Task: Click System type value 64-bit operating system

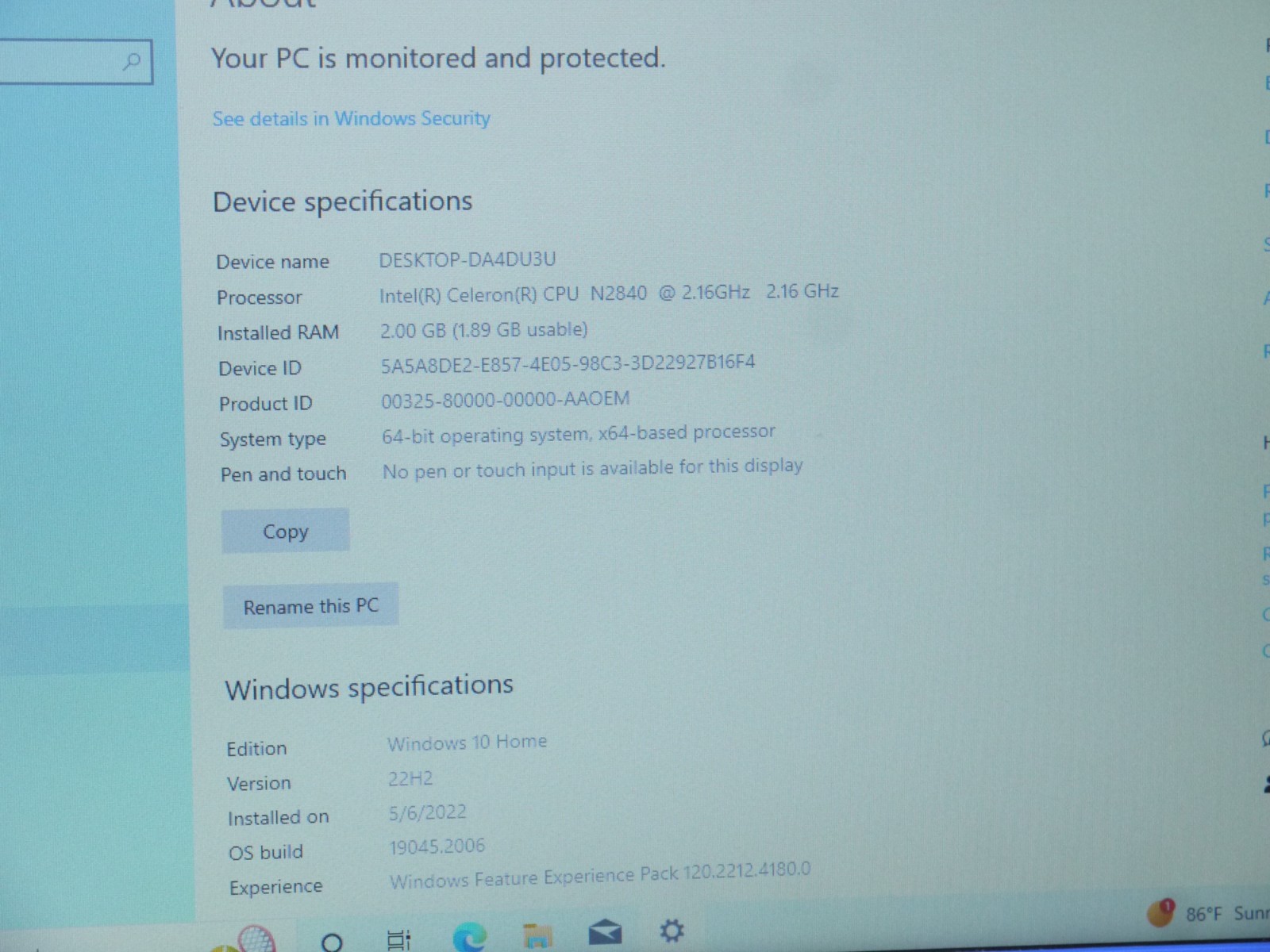Action: [579, 434]
